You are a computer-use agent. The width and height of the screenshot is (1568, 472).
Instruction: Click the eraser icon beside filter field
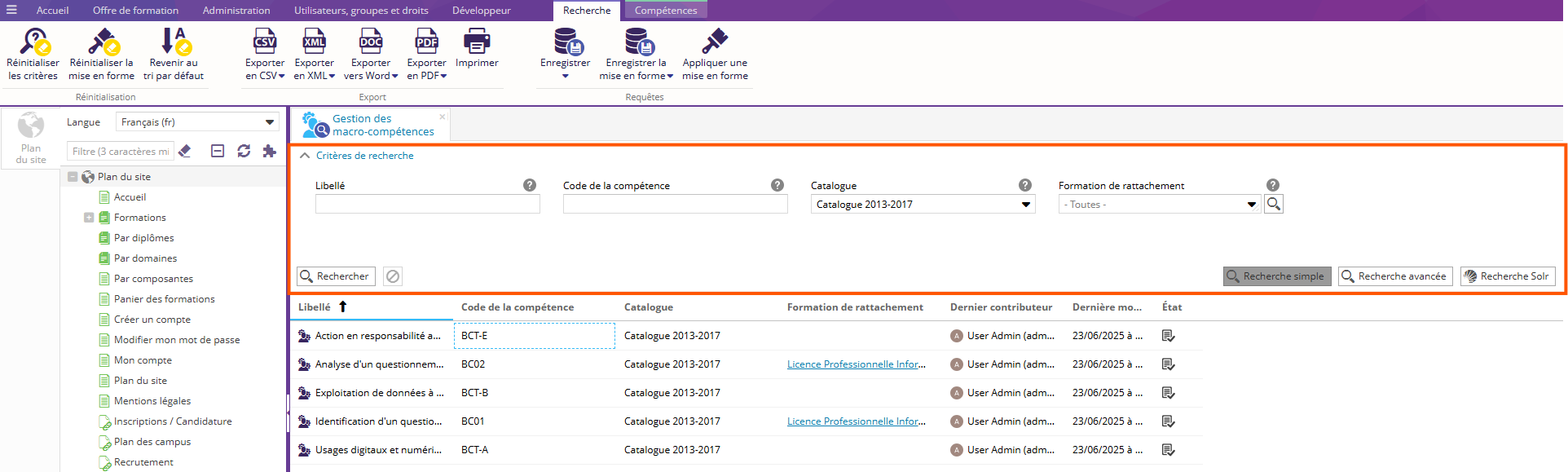(185, 151)
